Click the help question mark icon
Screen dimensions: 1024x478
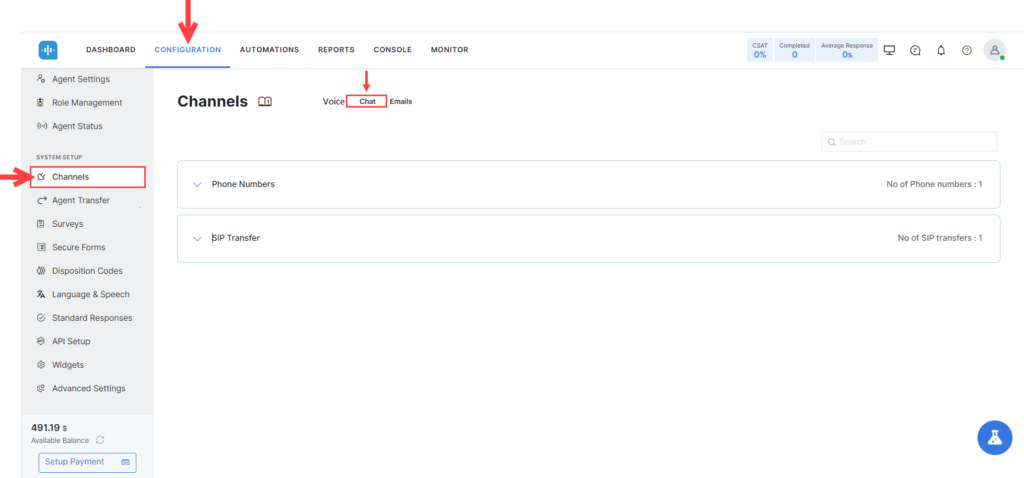point(967,50)
